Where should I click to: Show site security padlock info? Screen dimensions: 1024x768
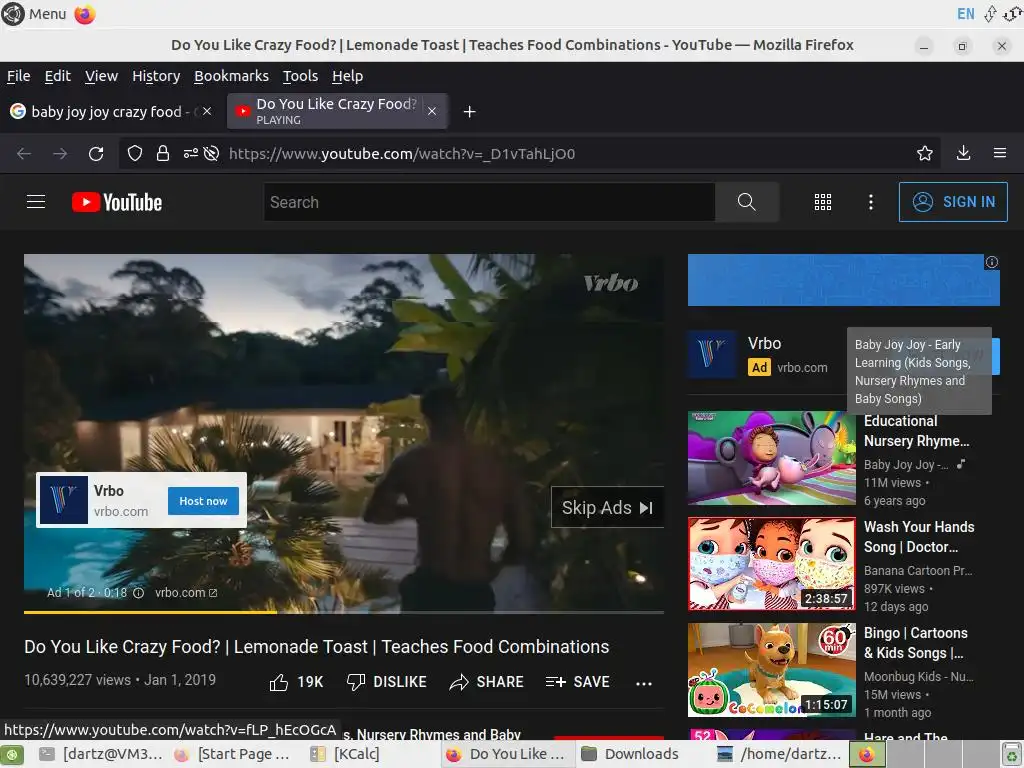pyautogui.click(x=163, y=153)
